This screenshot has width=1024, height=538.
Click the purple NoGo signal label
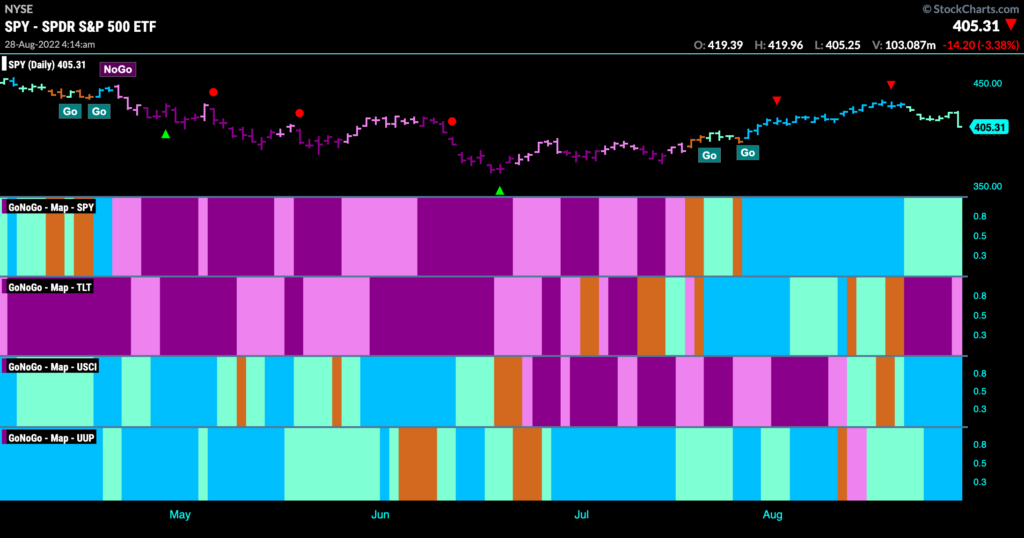click(x=118, y=69)
